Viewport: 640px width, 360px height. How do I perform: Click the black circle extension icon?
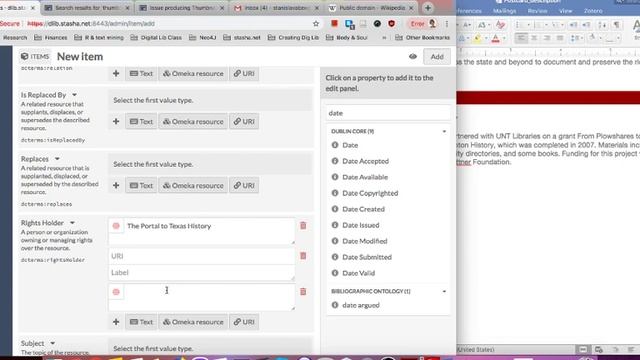(x=377, y=24)
